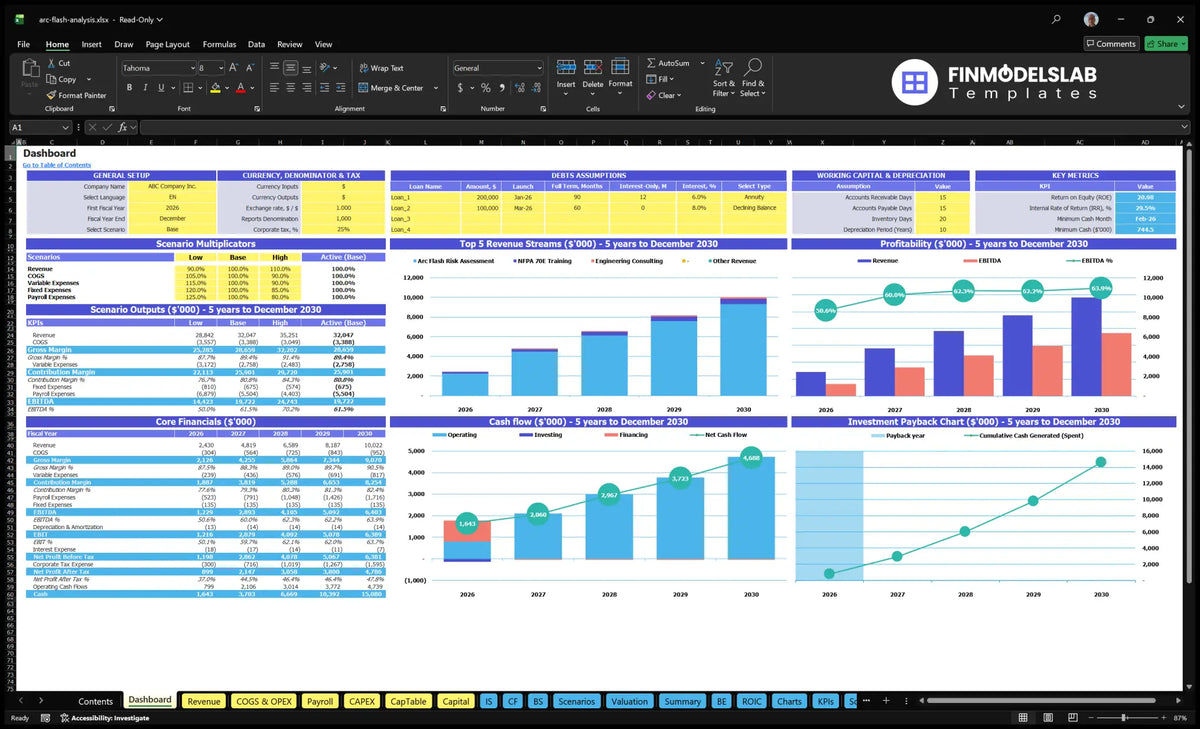
Task: Expand the formula bar
Action: (1183, 127)
